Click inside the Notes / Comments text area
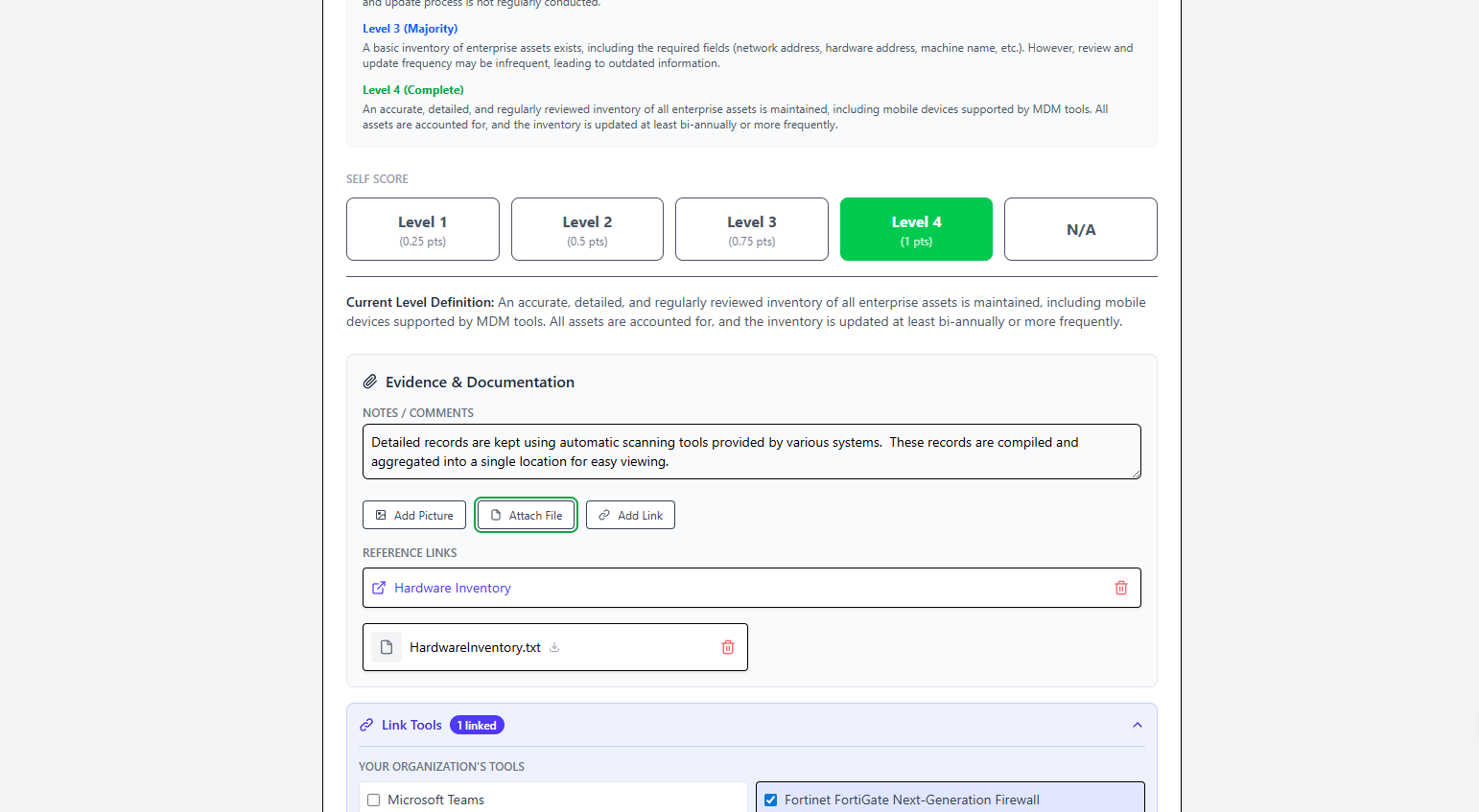The width and height of the screenshot is (1479, 812). click(x=752, y=451)
